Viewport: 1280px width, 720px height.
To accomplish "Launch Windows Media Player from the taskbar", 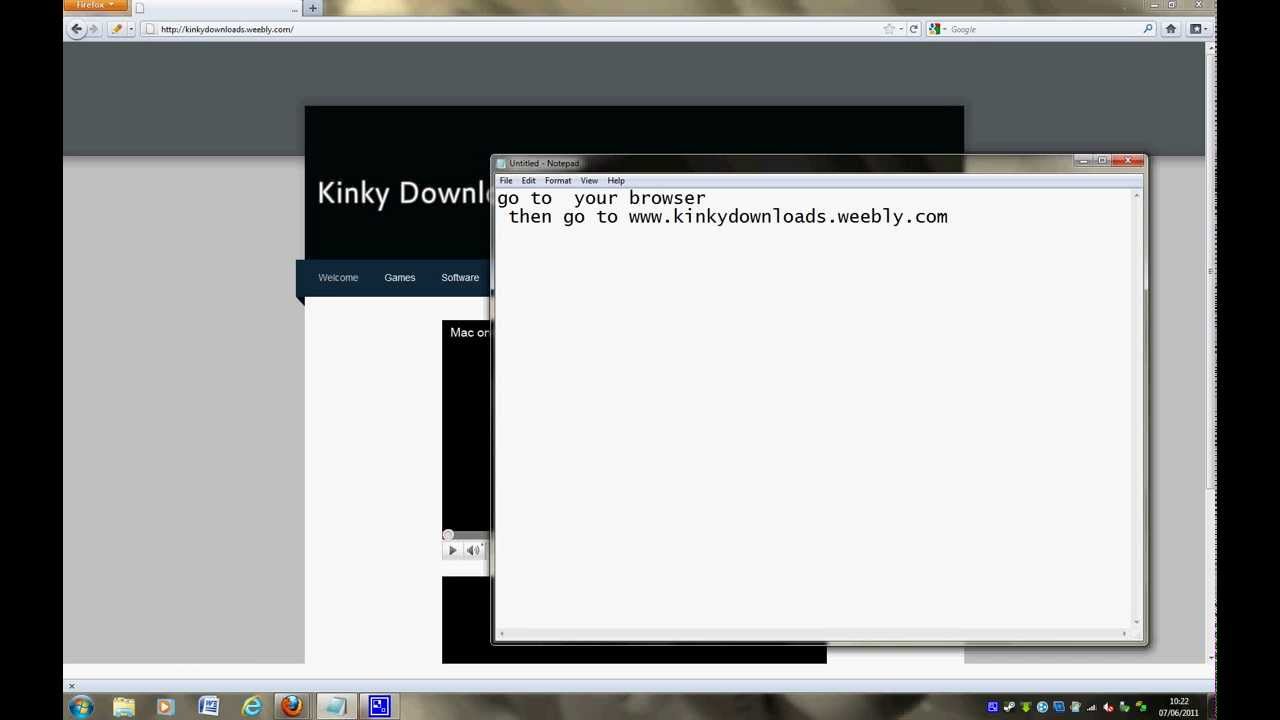I will pyautogui.click(x=166, y=706).
